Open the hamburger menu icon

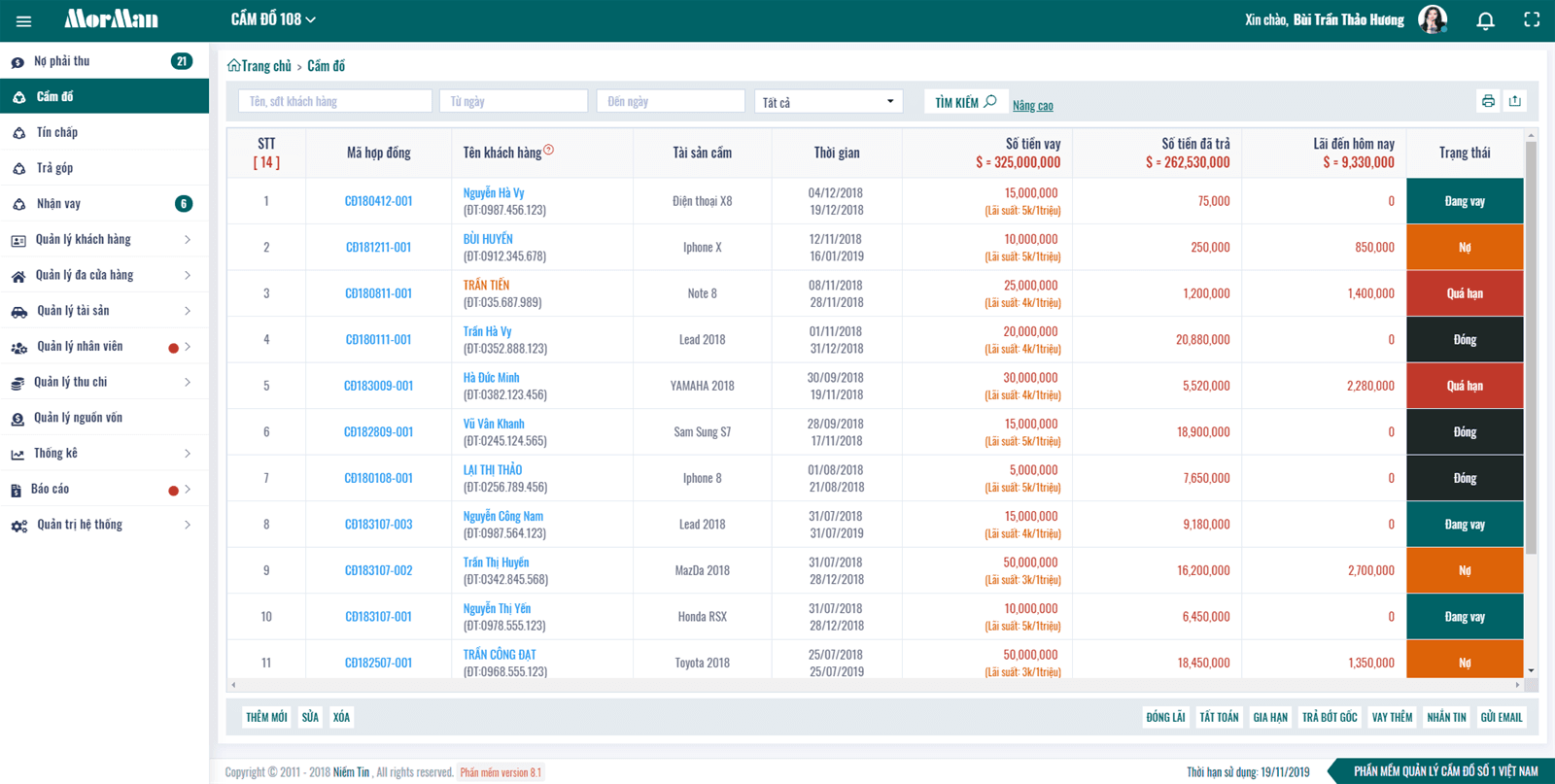pyautogui.click(x=23, y=20)
